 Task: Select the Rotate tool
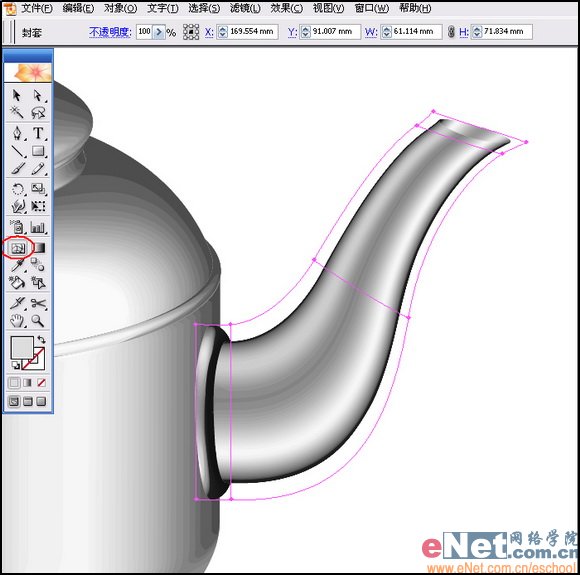(17, 189)
